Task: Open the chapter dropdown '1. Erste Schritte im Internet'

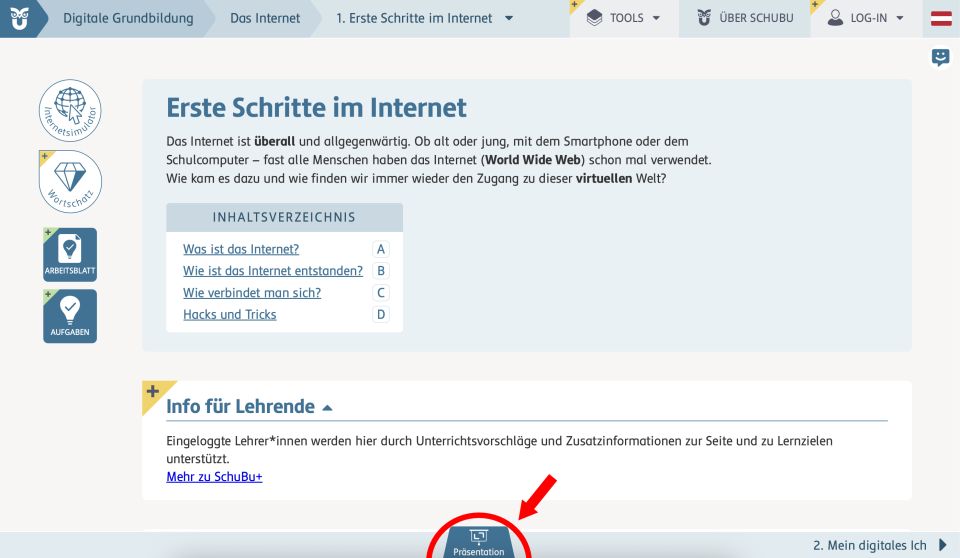Action: 425,18
